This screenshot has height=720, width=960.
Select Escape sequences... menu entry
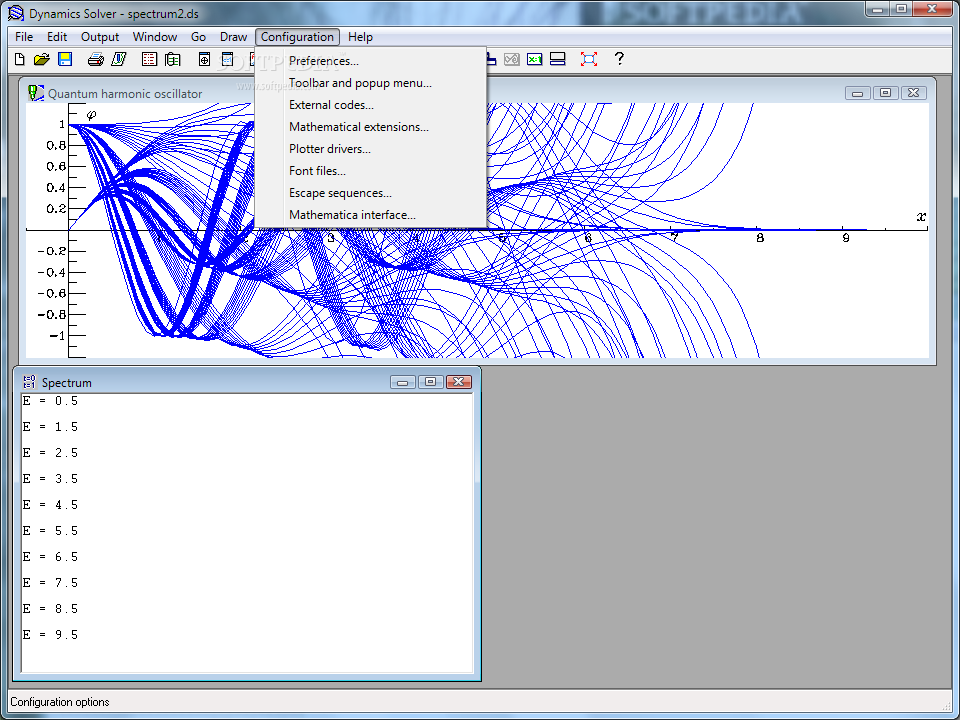click(370, 193)
